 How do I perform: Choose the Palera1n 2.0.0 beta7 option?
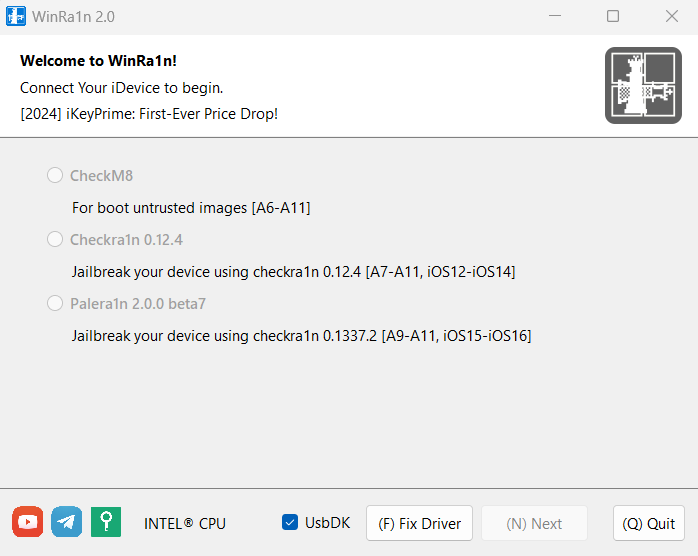[55, 304]
